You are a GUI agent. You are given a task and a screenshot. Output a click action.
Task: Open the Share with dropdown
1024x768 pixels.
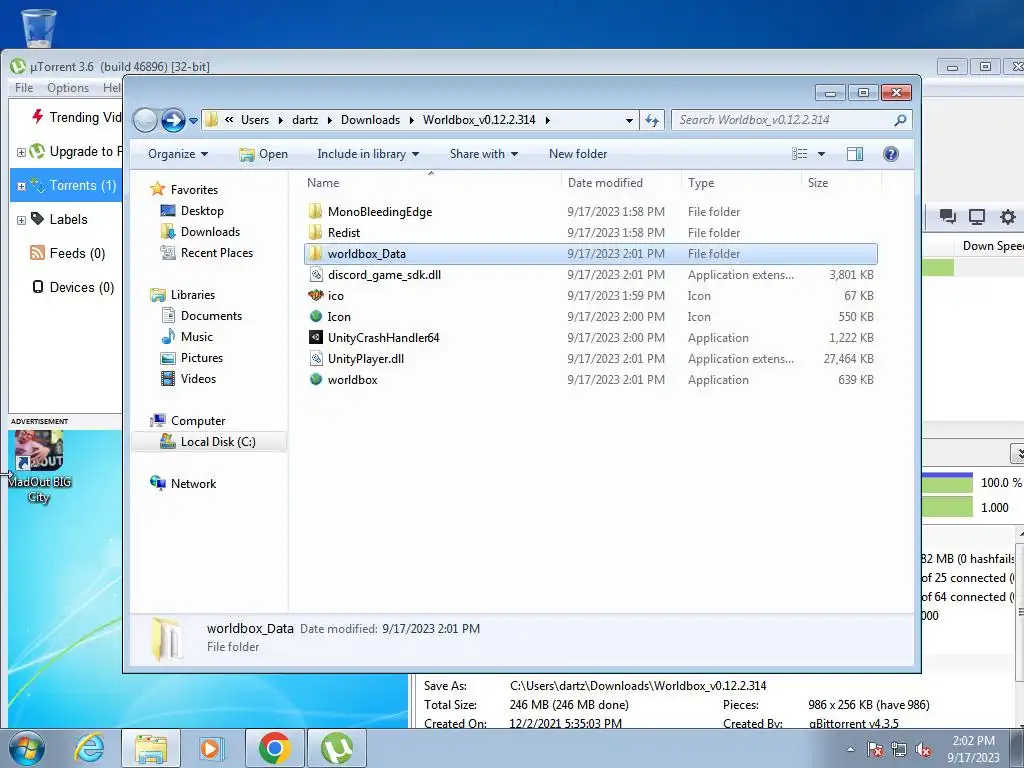pos(484,154)
